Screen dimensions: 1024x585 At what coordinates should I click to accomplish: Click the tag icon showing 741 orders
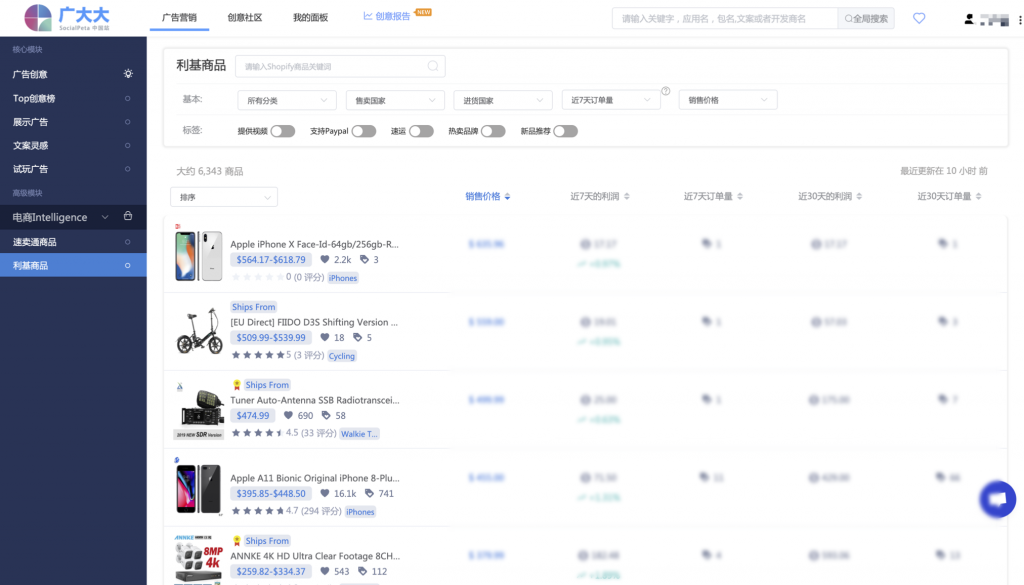tap(370, 493)
